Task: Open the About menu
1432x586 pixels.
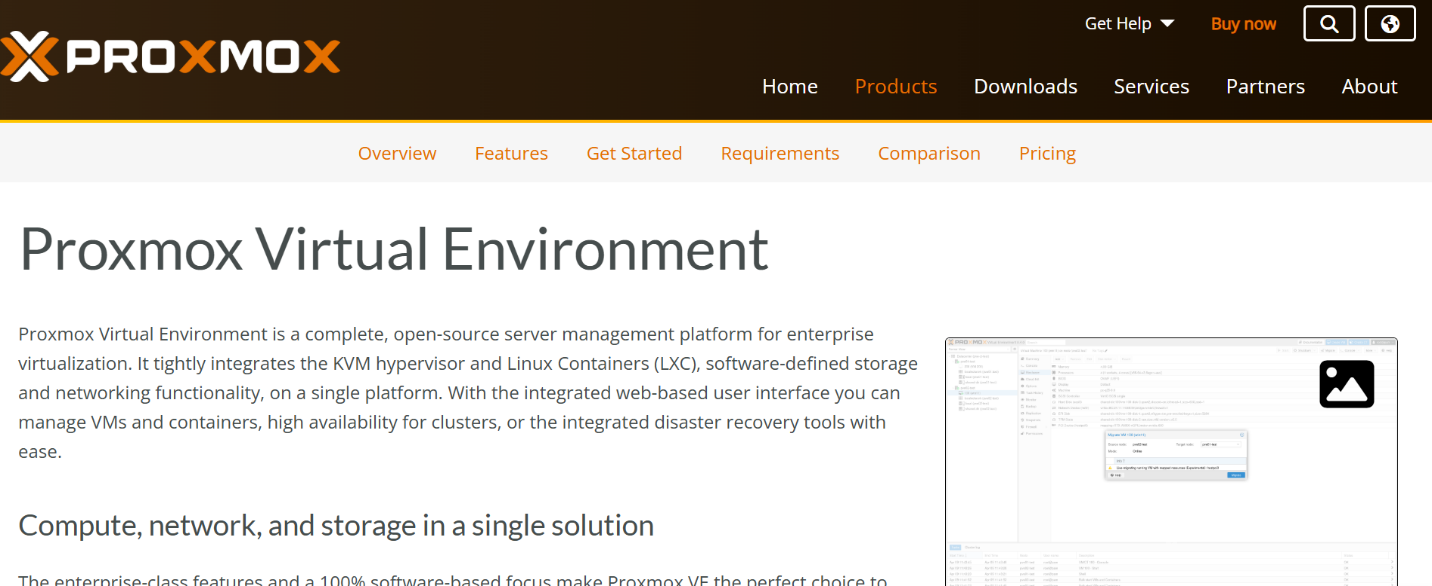Action: (x=1369, y=86)
